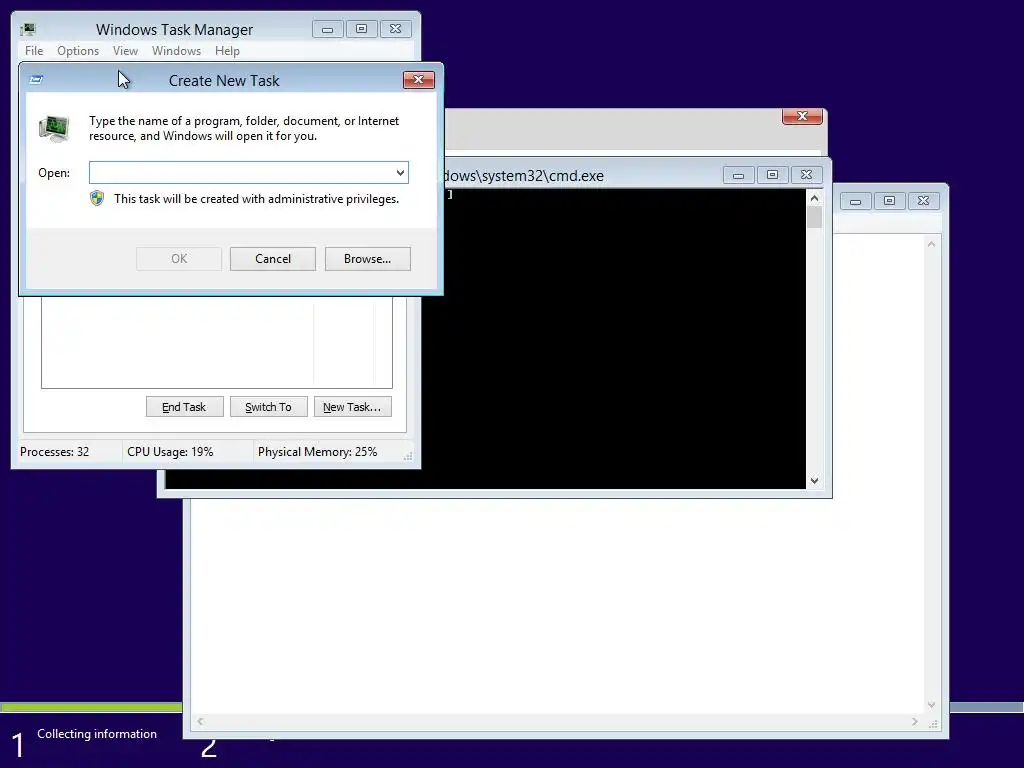Screen dimensions: 1024x768
Task: Click the Task Manager title bar icon
Action: [x=27, y=29]
